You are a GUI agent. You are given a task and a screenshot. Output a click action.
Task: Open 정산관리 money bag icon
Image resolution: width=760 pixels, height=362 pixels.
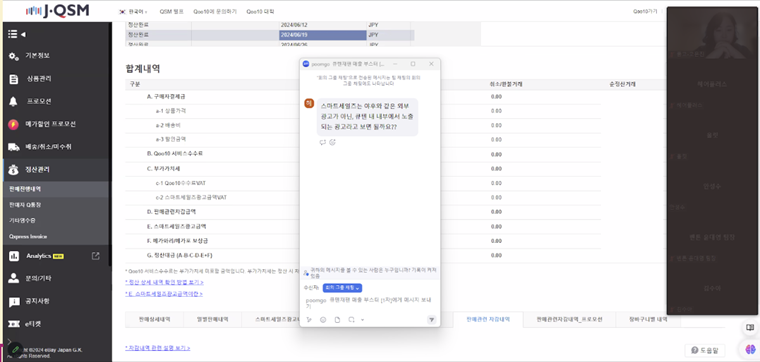[x=14, y=170]
